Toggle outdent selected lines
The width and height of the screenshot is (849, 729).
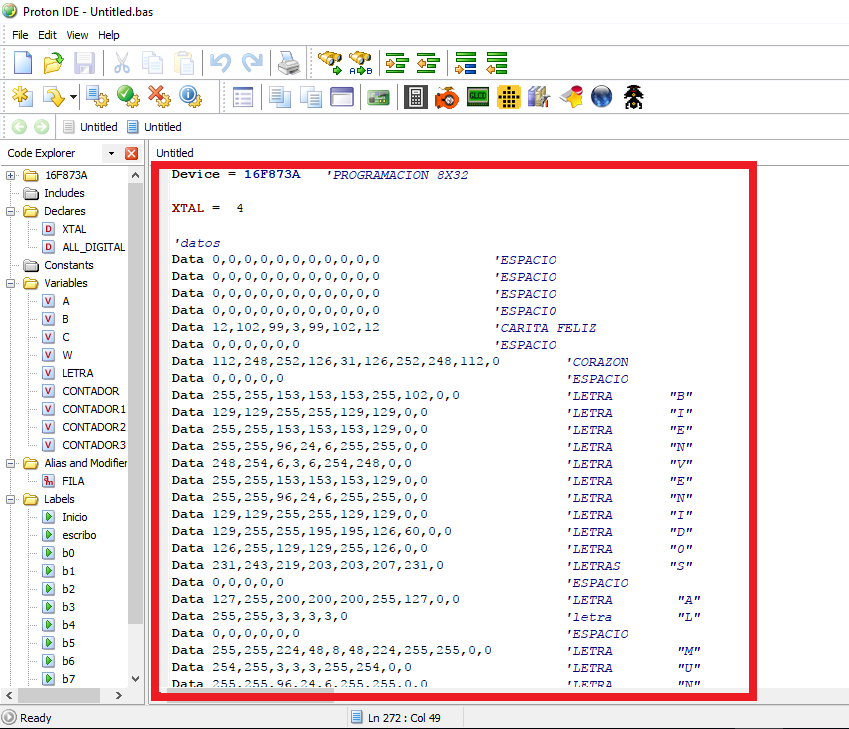tap(427, 62)
